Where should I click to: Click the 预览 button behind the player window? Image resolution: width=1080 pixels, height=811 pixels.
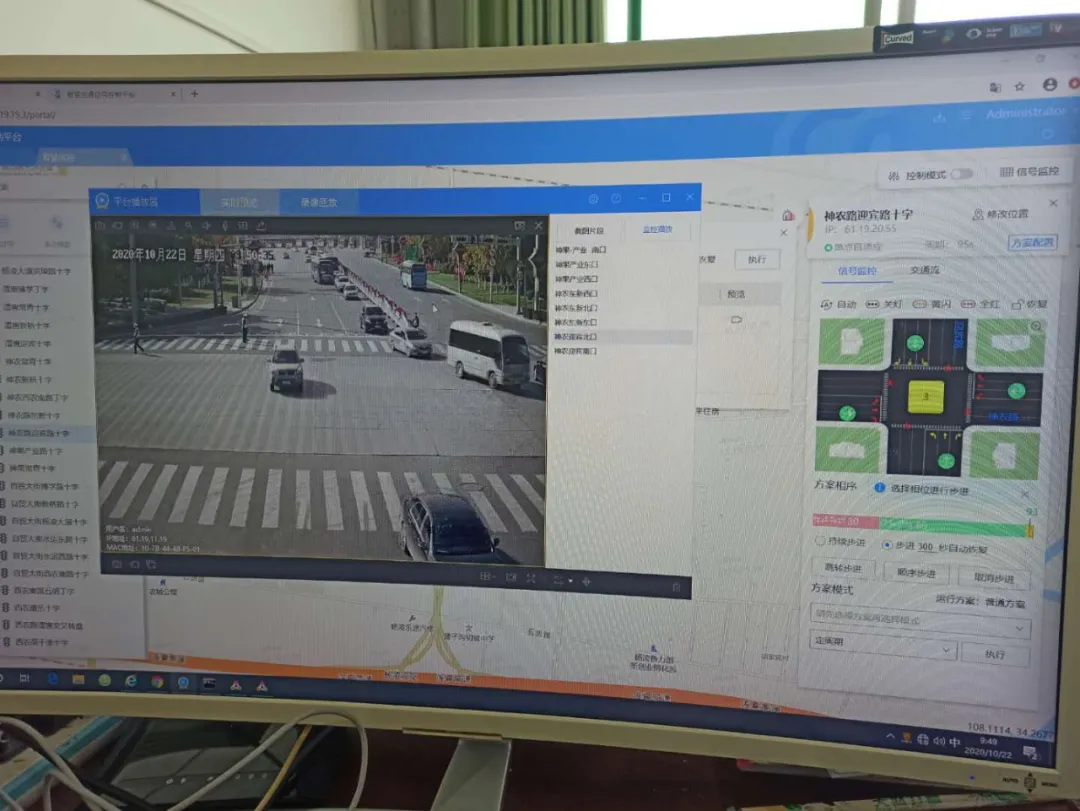pos(736,294)
